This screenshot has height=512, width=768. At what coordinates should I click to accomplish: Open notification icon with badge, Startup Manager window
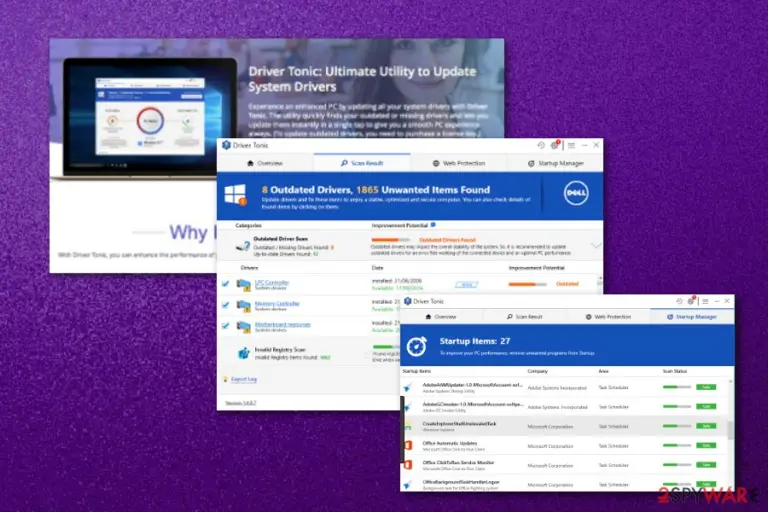(691, 301)
